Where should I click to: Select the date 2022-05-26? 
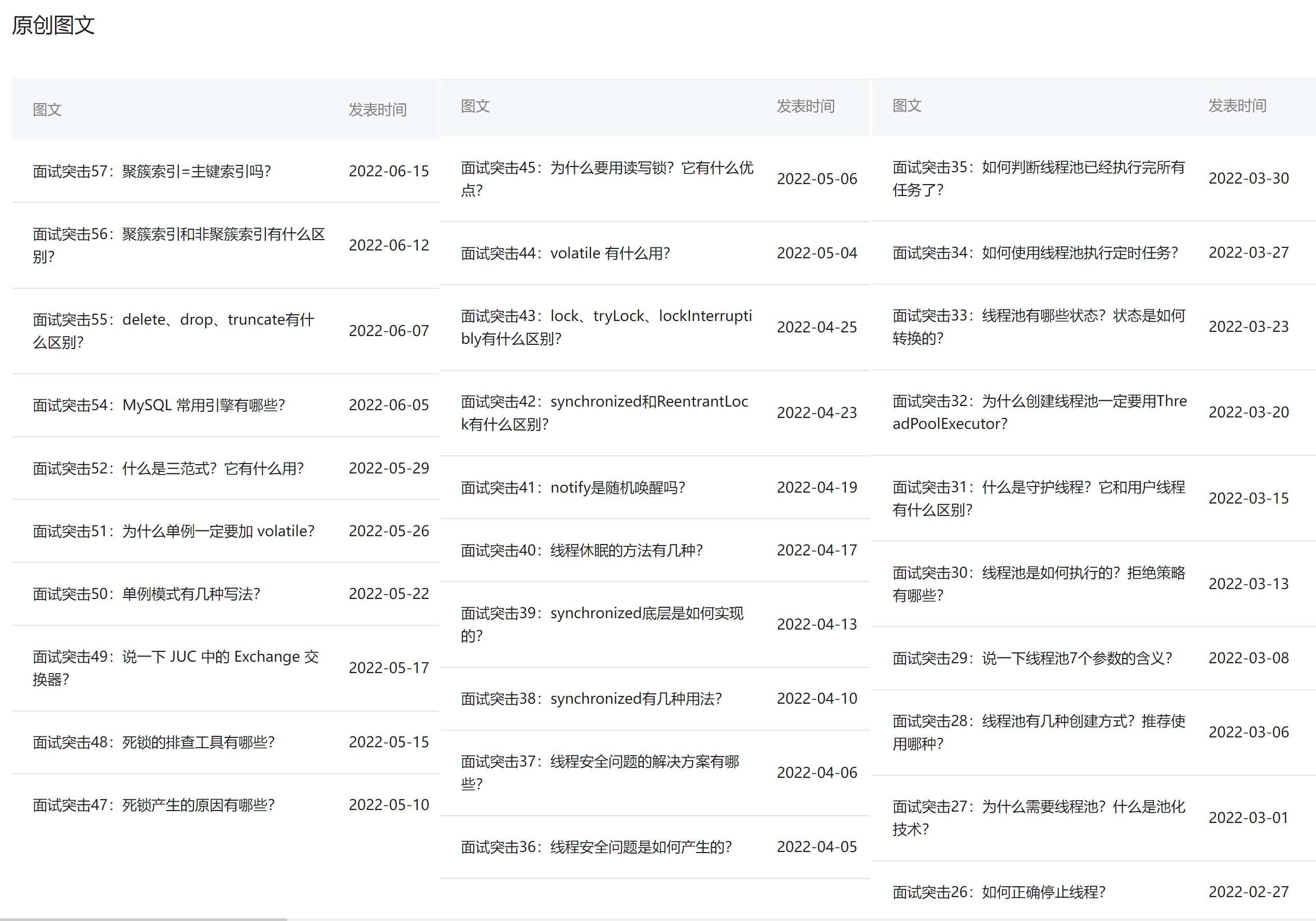click(389, 531)
